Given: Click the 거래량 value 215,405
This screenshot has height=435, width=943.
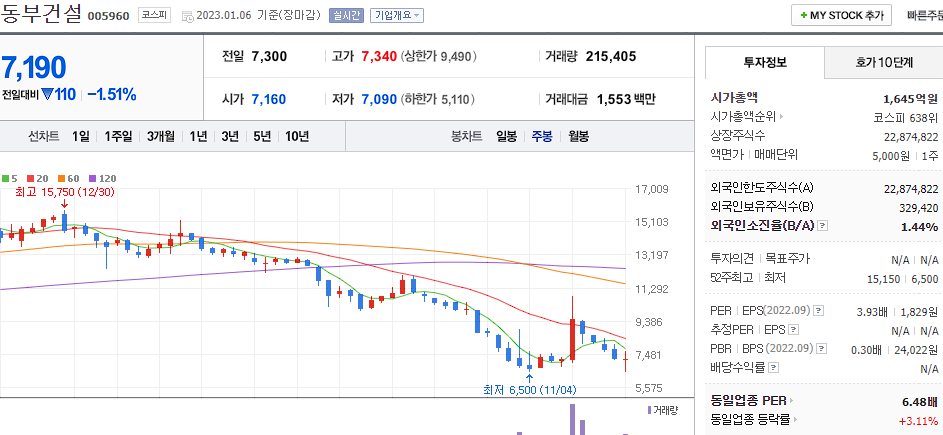Looking at the screenshot, I should pos(610,57).
